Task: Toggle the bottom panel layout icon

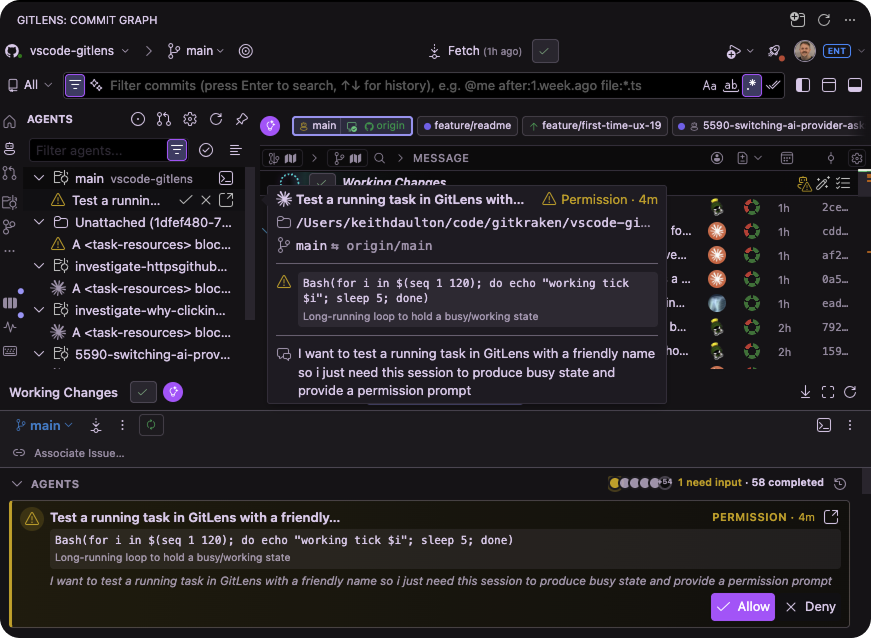Action: tap(855, 85)
